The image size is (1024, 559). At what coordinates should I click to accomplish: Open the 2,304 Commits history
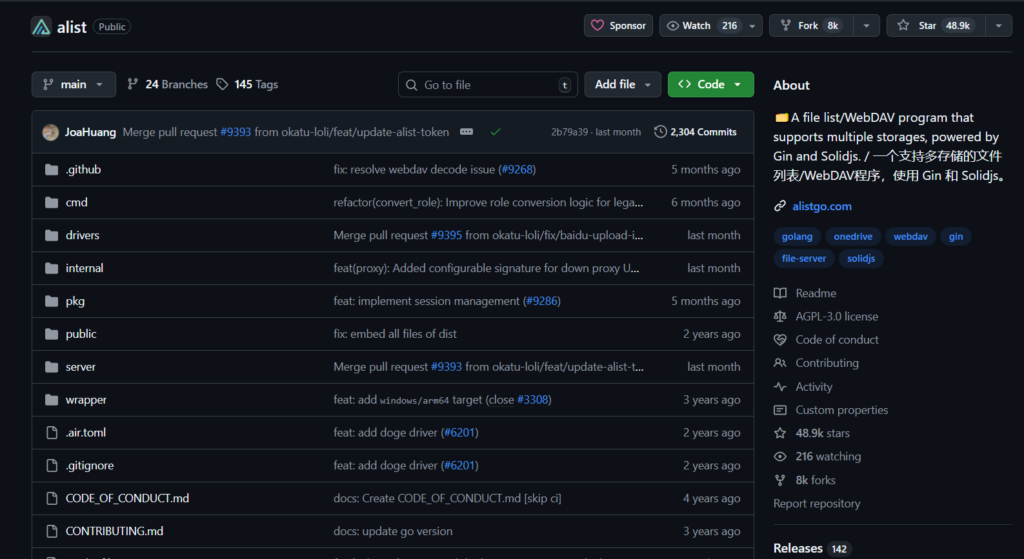click(x=695, y=132)
